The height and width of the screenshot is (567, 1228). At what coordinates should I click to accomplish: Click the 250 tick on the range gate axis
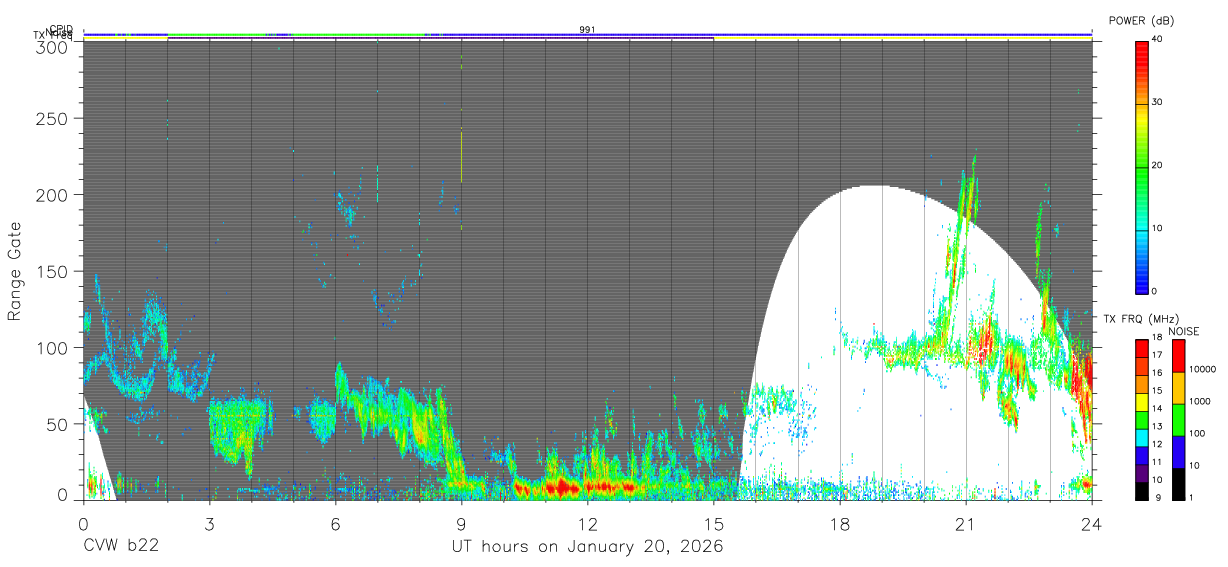click(x=54, y=118)
